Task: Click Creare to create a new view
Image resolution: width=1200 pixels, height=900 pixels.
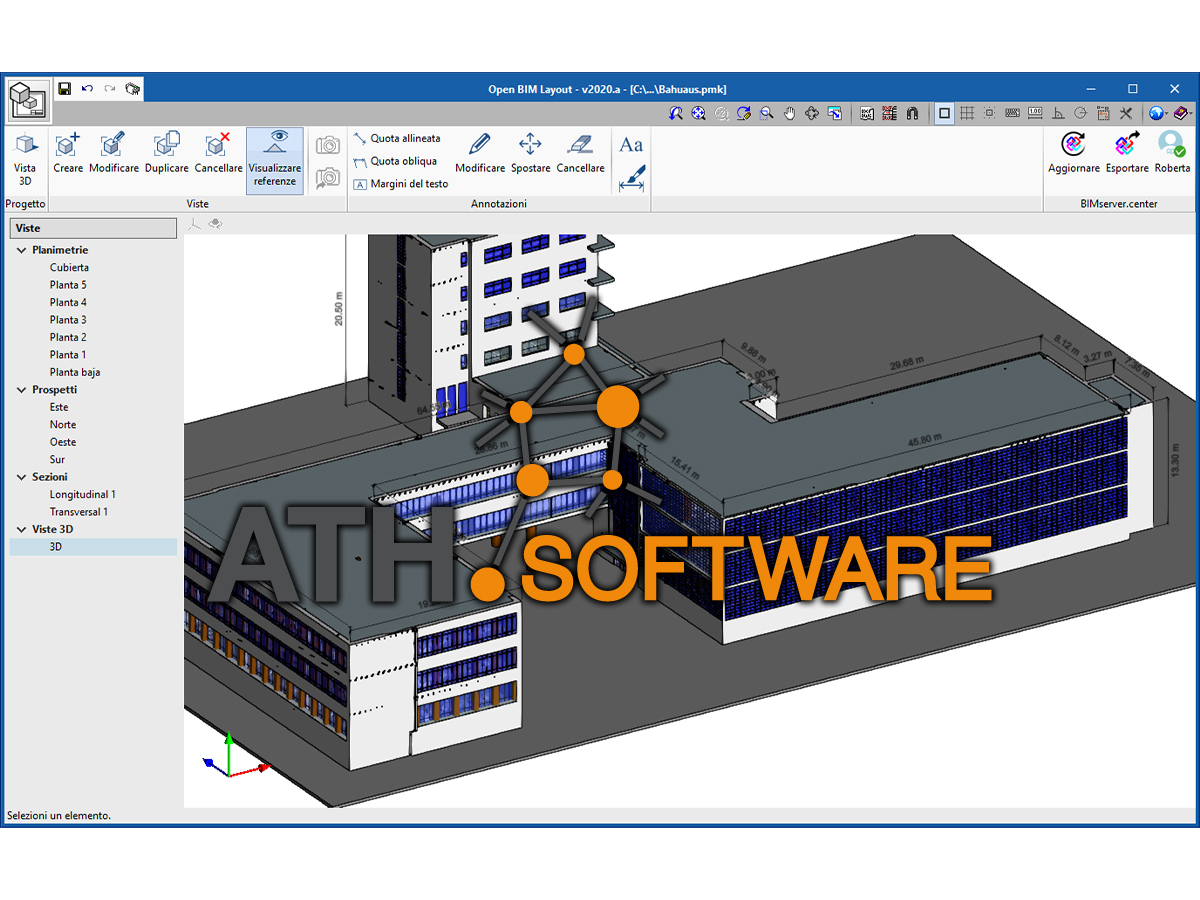Action: pyautogui.click(x=68, y=153)
